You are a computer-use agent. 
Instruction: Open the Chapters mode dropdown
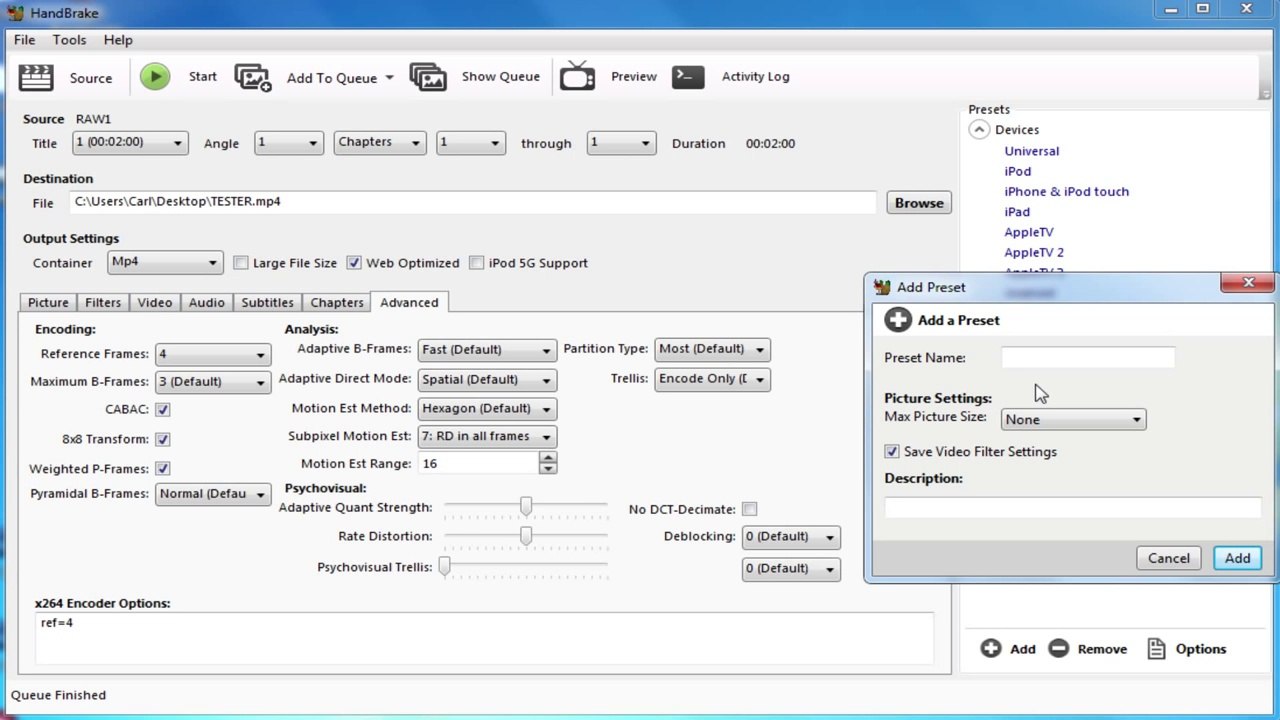[x=380, y=143]
